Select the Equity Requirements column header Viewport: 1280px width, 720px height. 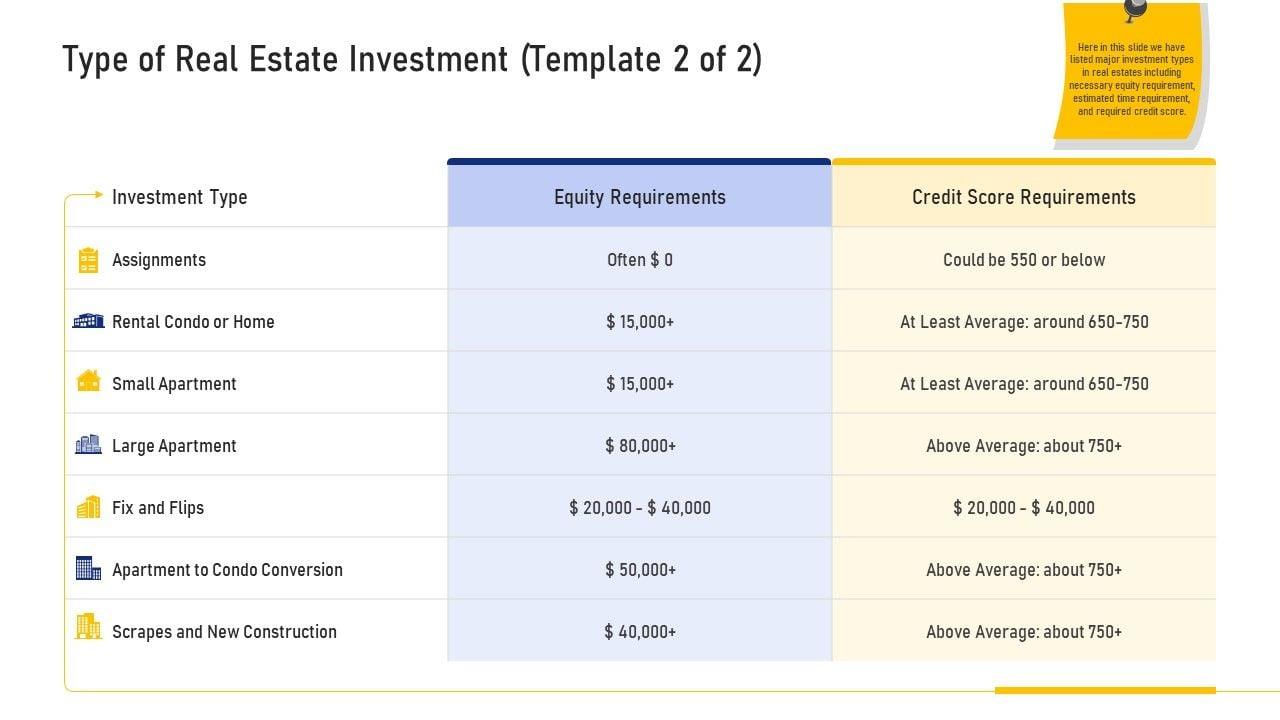coord(640,197)
